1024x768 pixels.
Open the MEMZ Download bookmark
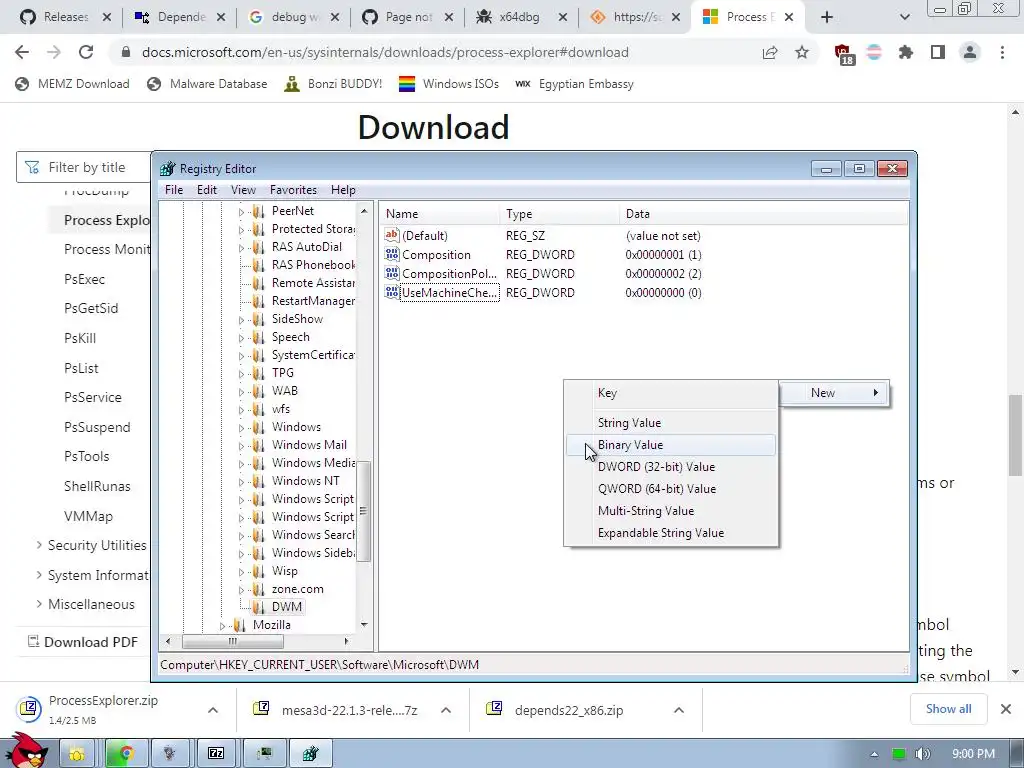point(72,84)
